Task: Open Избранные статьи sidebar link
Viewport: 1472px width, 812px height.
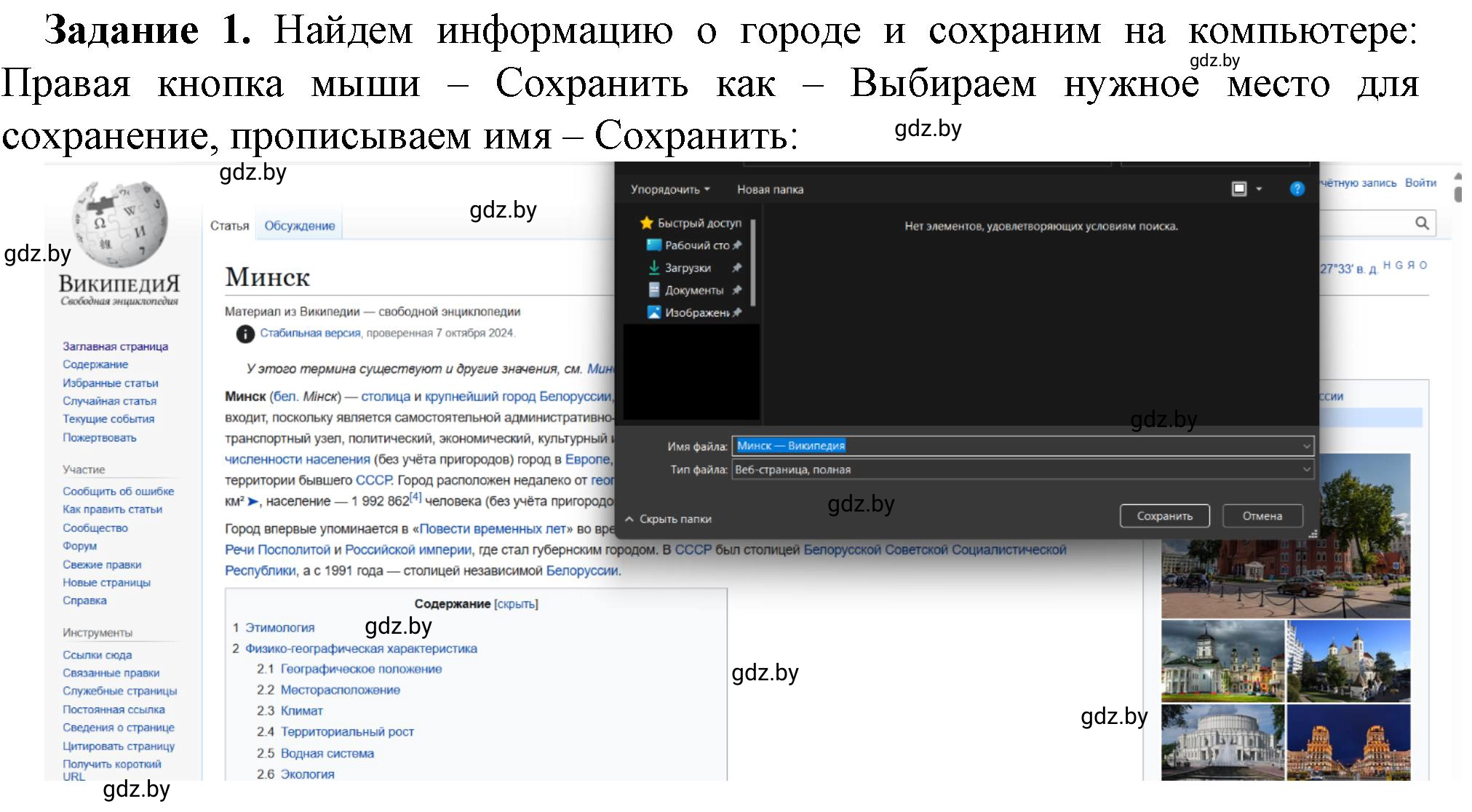Action: click(x=111, y=383)
